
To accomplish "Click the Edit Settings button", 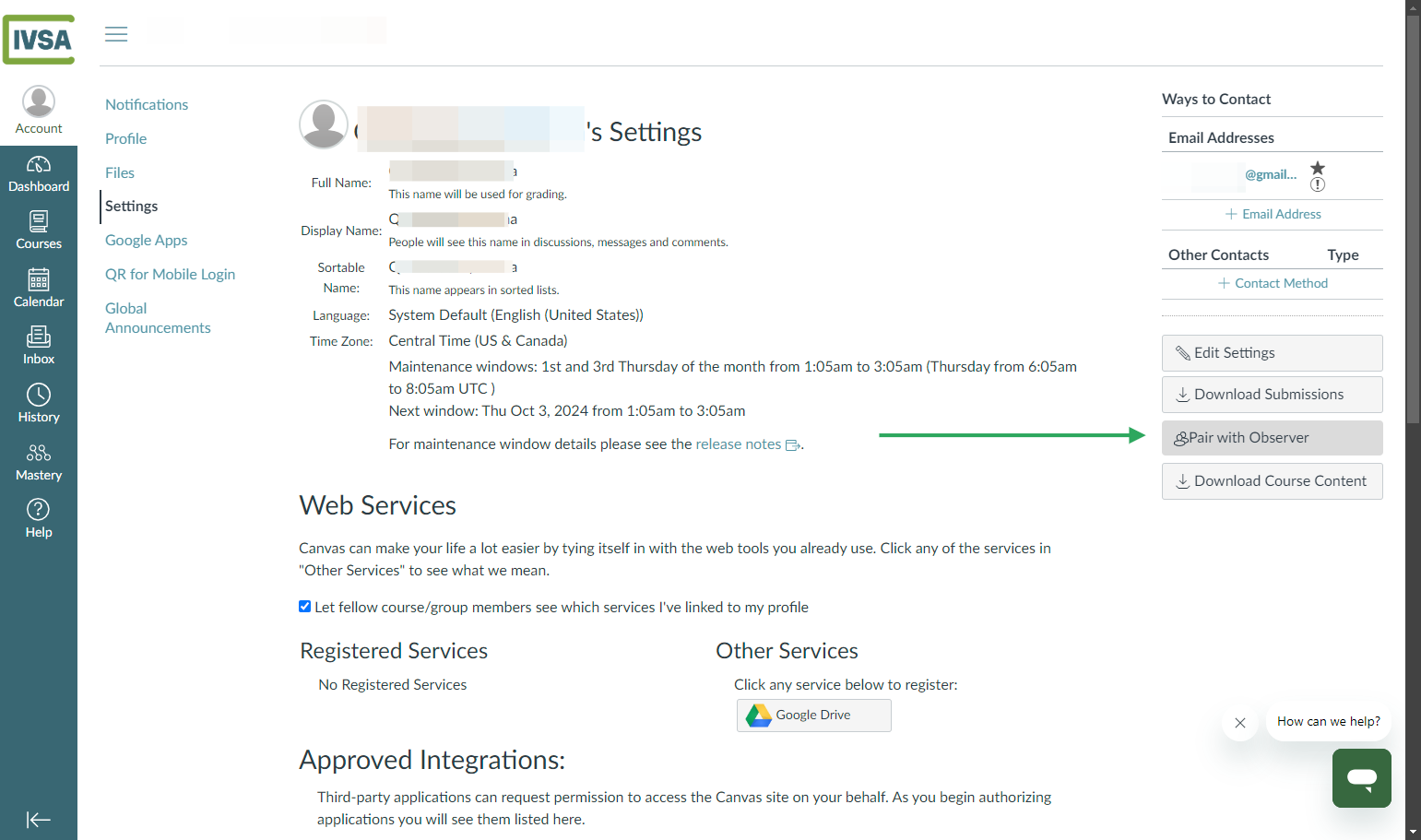I will pyautogui.click(x=1273, y=353).
